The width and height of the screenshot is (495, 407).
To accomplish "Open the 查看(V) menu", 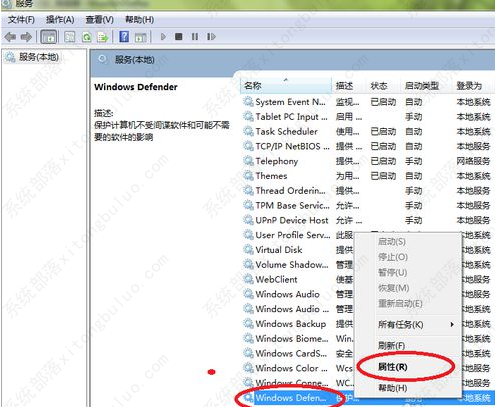I will (x=99, y=20).
